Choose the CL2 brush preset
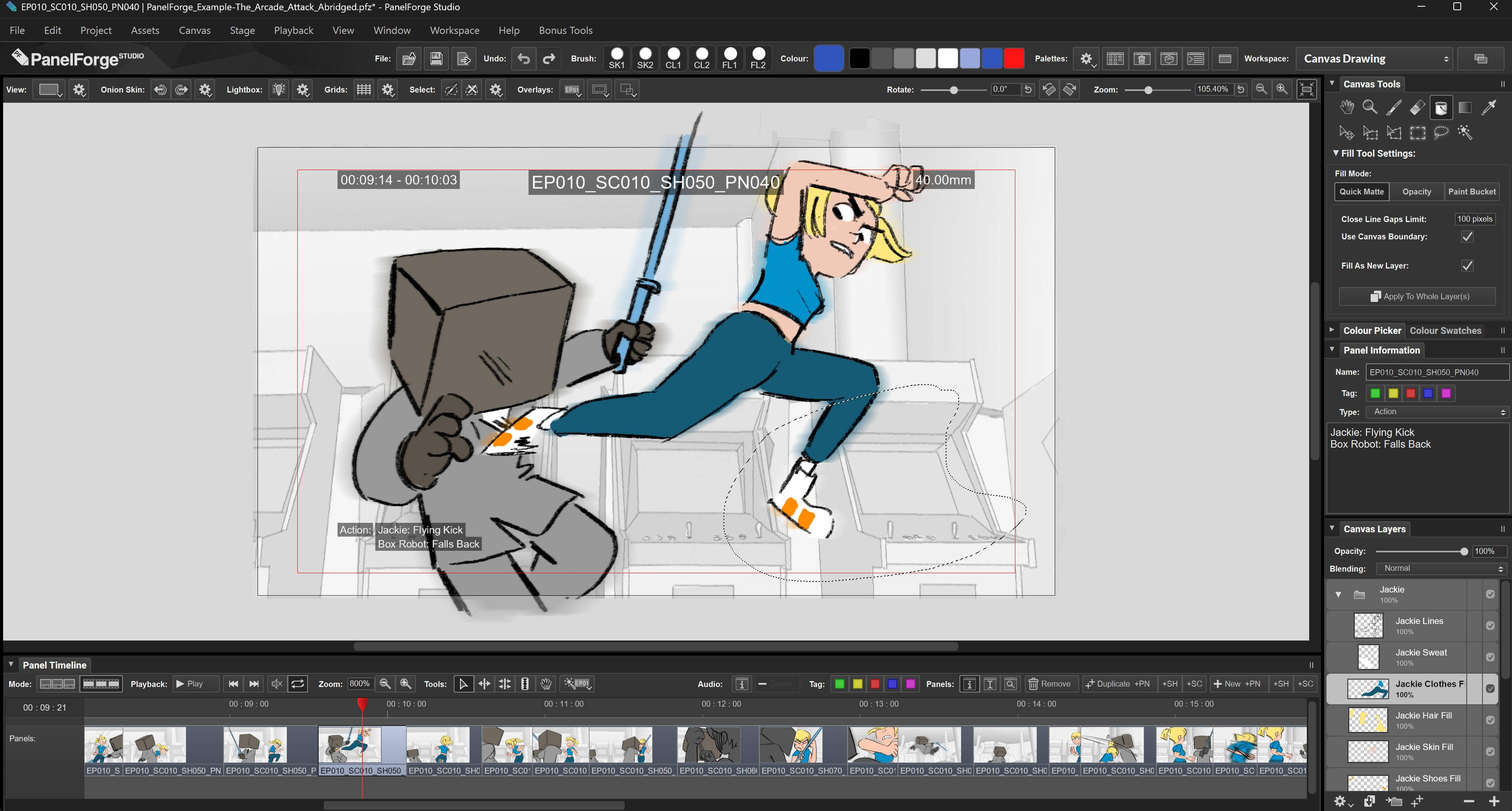Screen dimensions: 1512x811 [x=701, y=59]
